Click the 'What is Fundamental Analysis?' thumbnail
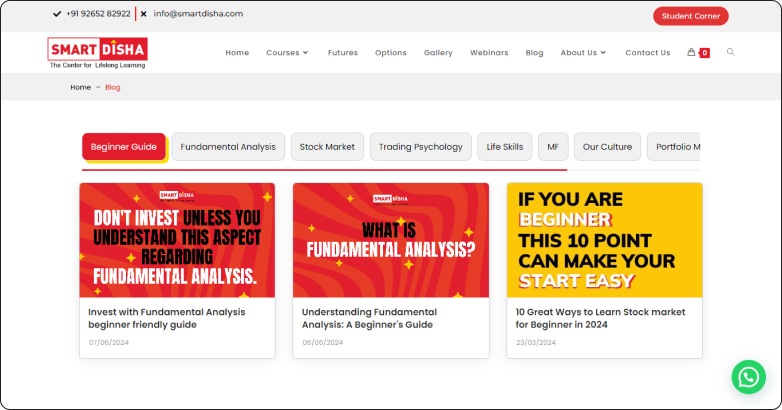 391,240
